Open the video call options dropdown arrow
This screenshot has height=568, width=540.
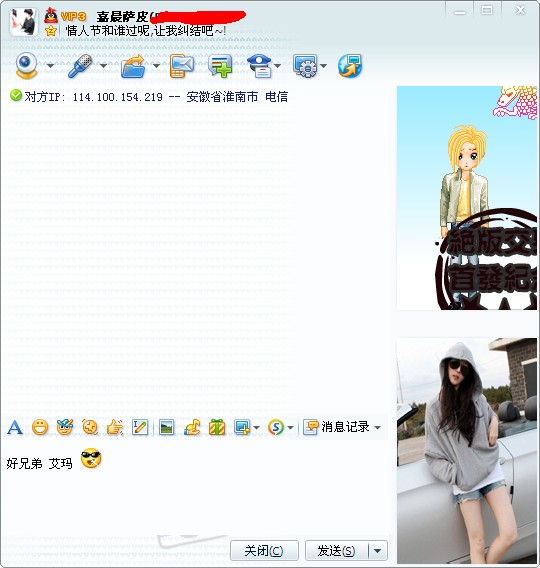pyautogui.click(x=50, y=66)
